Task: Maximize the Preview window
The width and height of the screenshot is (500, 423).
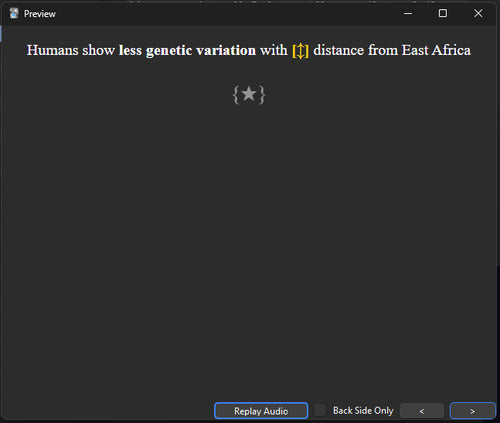Action: click(x=443, y=13)
